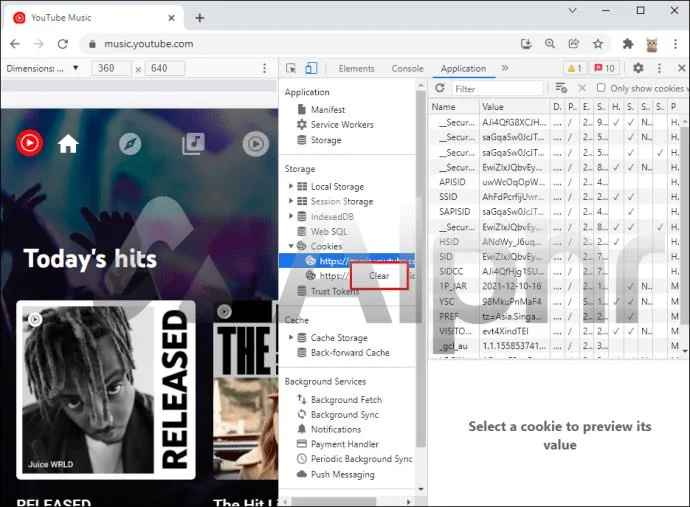
Task: Select Trust Tokens tree item
Action: [x=334, y=291]
